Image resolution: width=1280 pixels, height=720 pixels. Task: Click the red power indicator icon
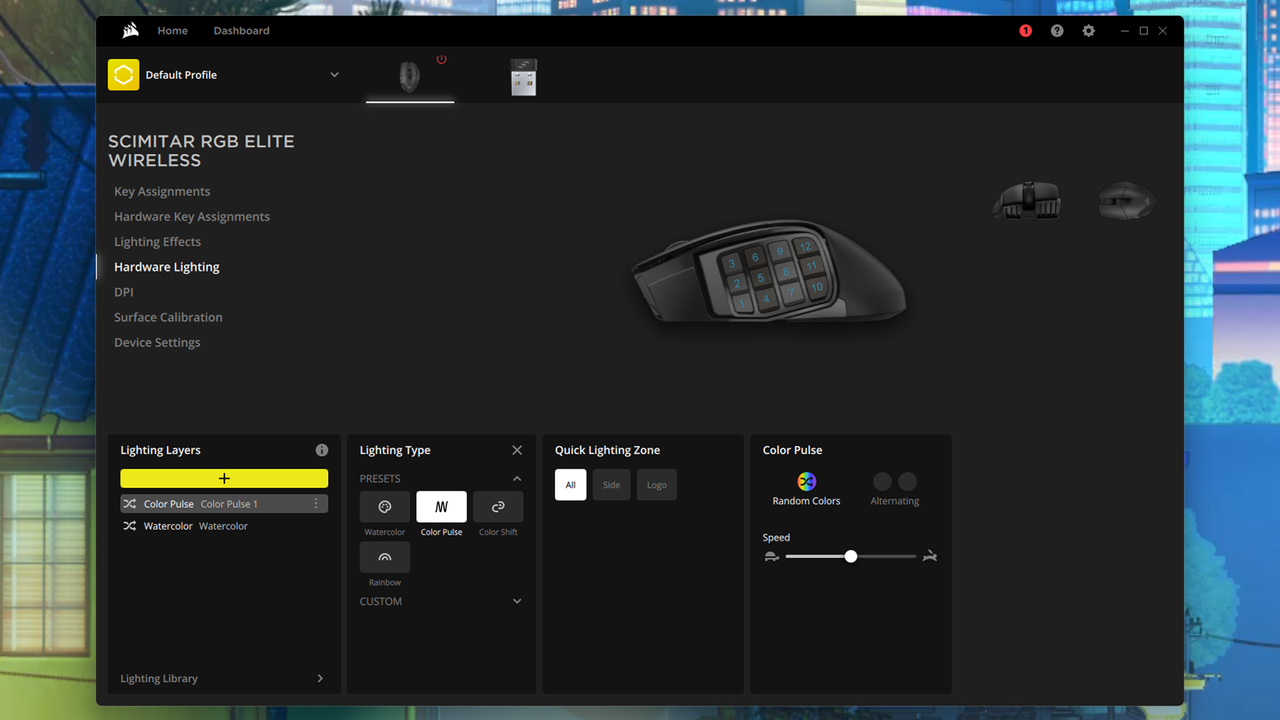click(x=441, y=60)
